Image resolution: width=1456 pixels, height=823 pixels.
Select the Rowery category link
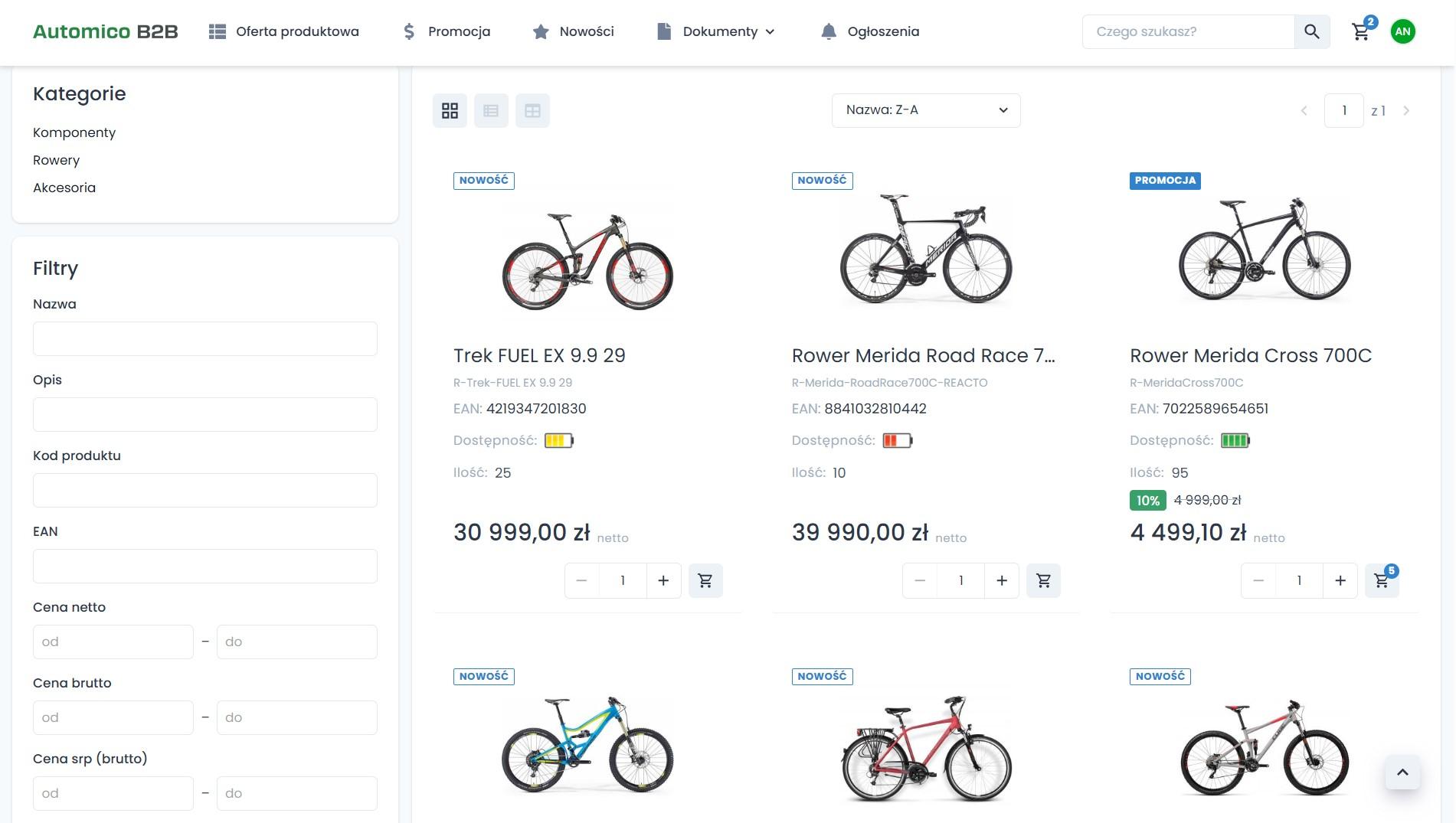[x=56, y=160]
